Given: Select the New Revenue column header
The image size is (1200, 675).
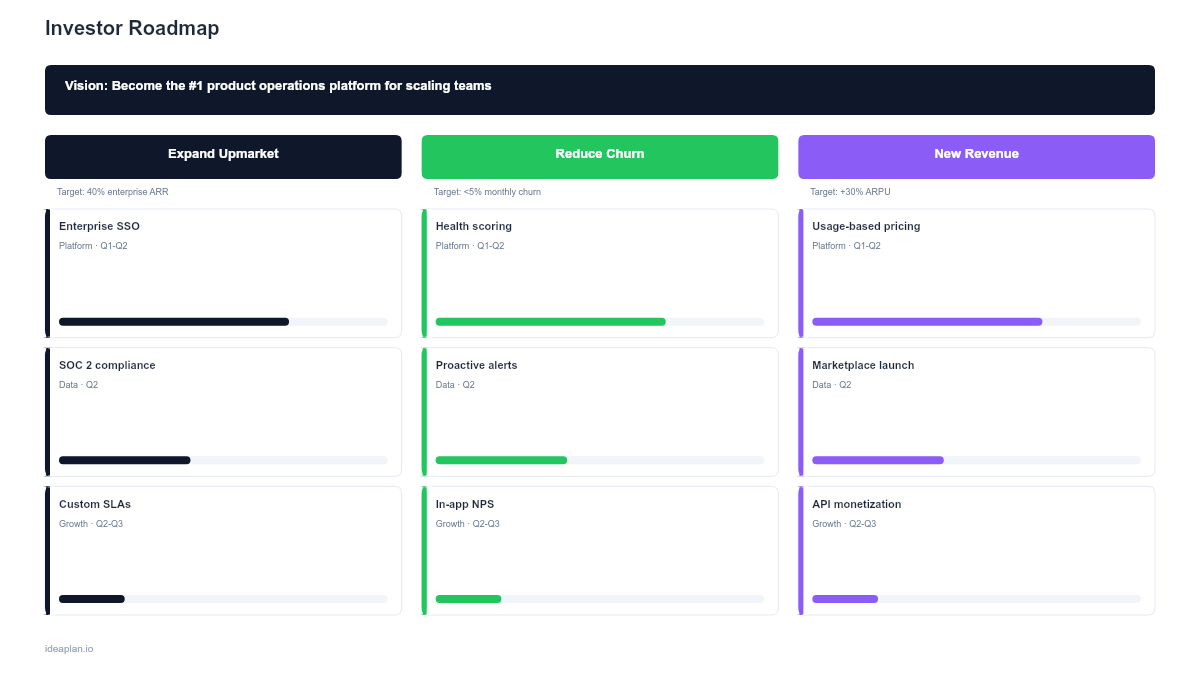Looking at the screenshot, I should (976, 156).
